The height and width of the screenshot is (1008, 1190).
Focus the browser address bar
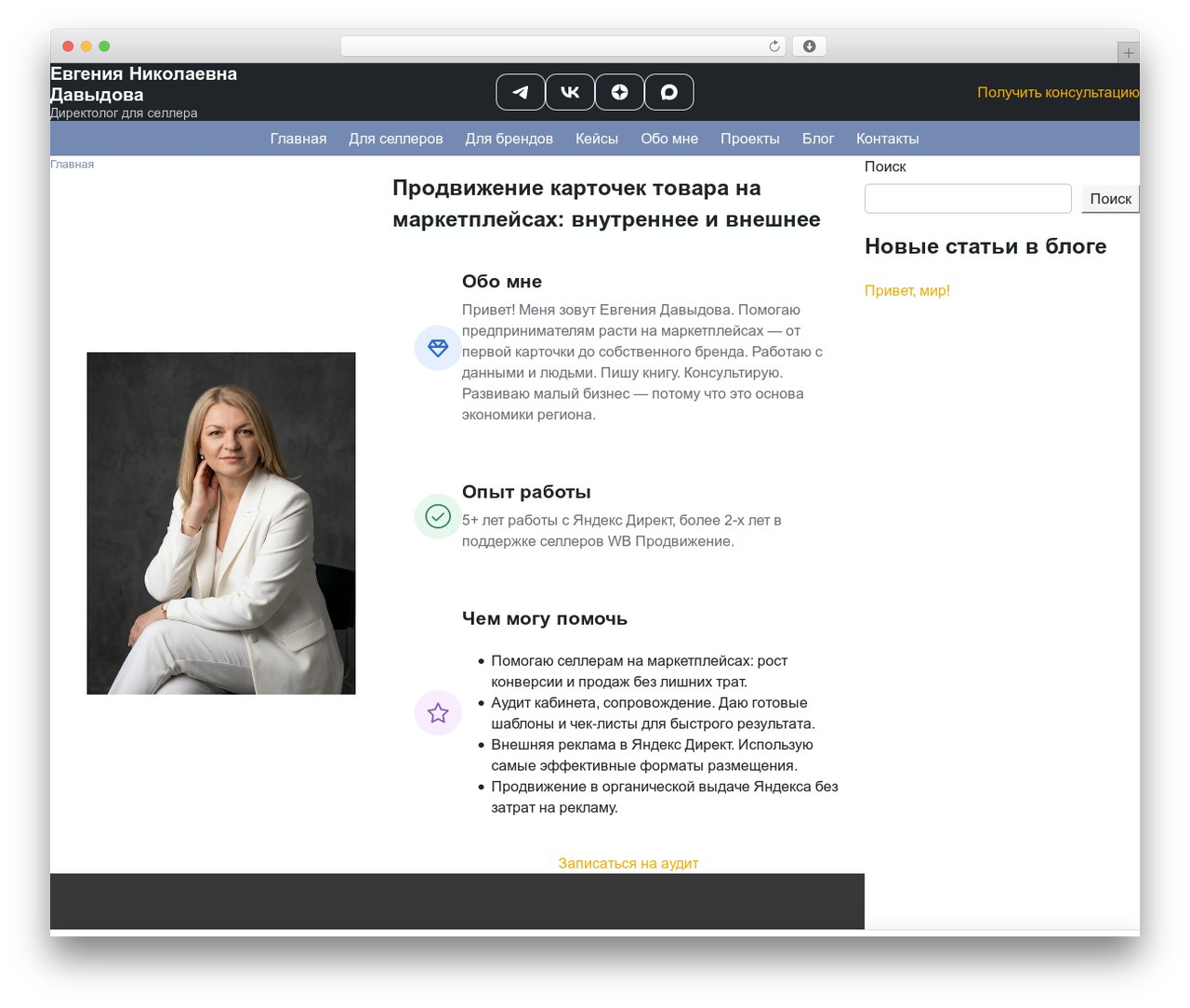(x=562, y=46)
